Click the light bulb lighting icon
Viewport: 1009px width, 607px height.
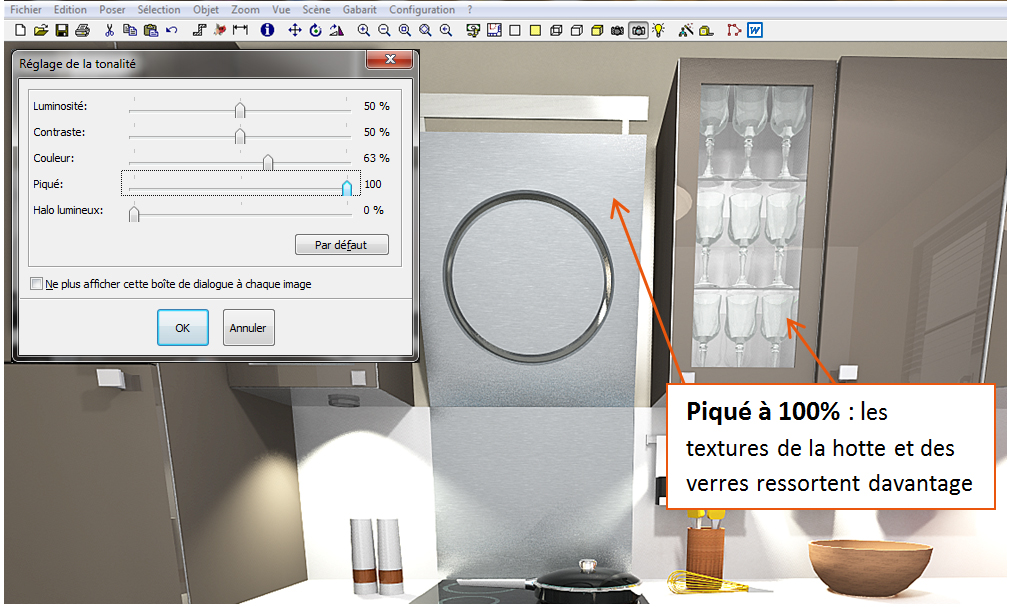point(658,30)
